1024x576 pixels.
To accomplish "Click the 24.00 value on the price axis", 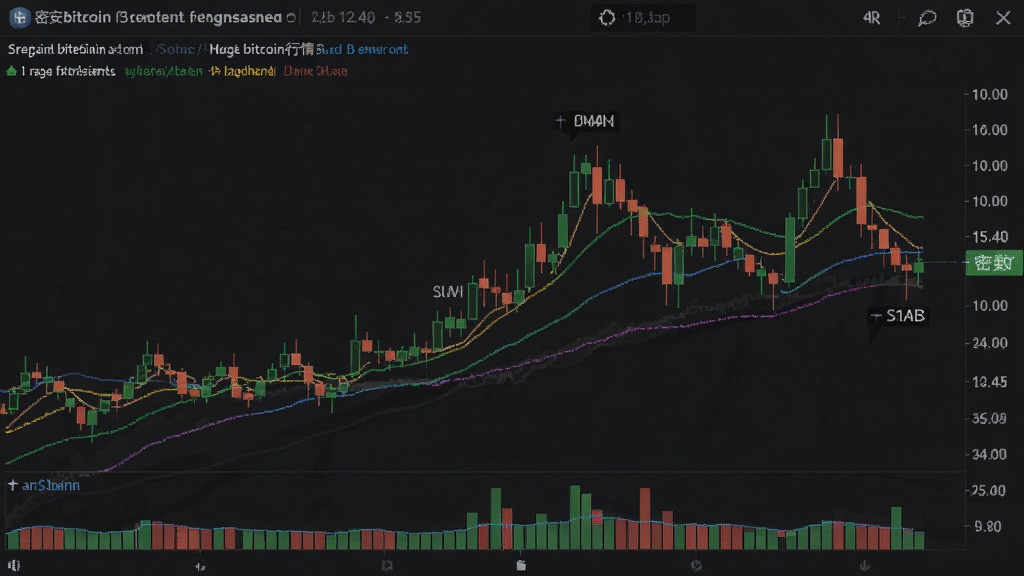I will point(989,343).
